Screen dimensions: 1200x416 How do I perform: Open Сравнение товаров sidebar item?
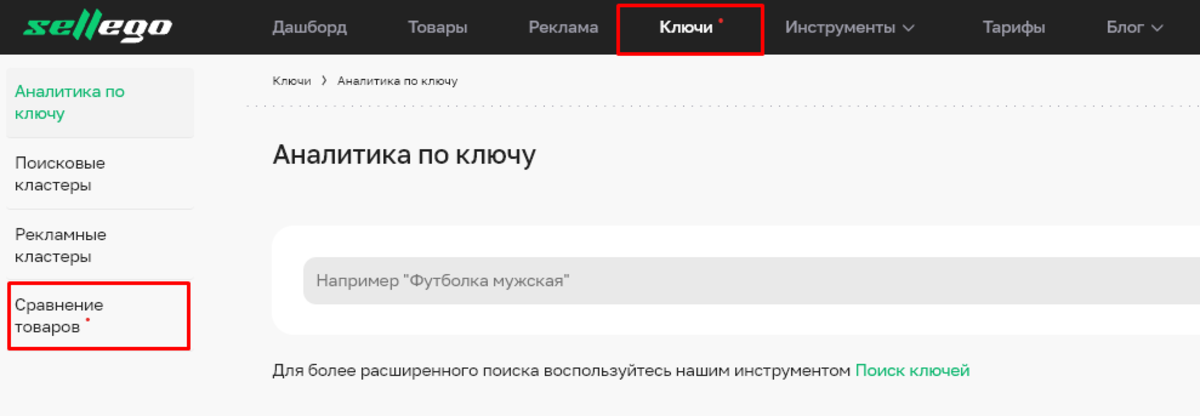(x=98, y=316)
